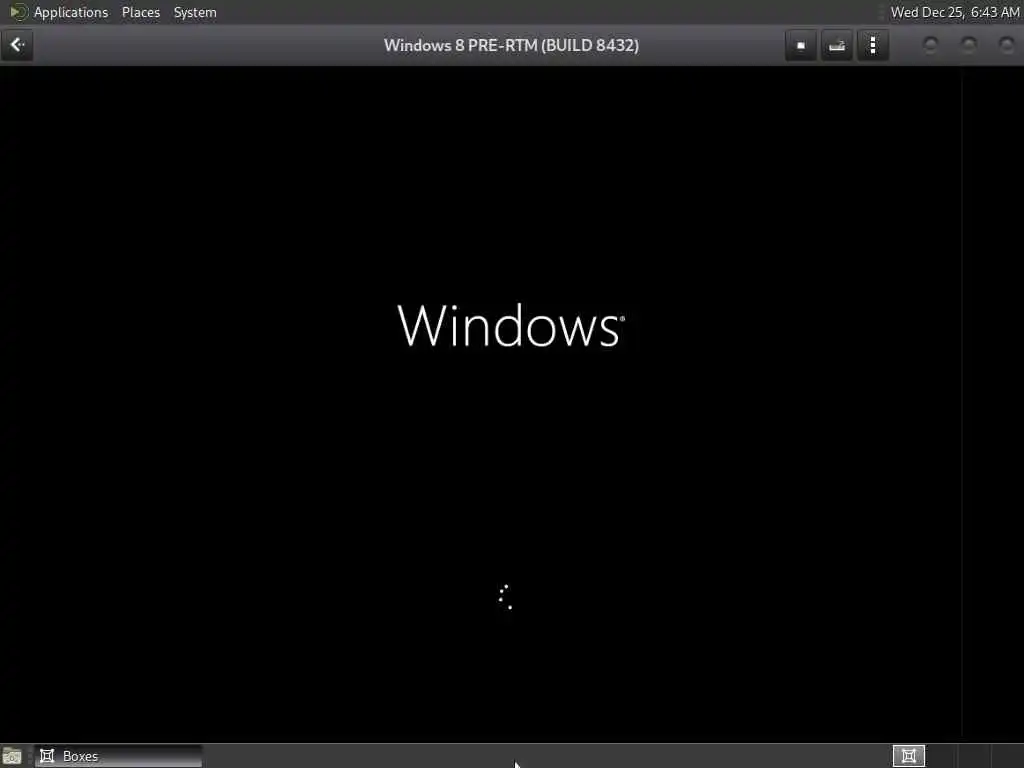
Task: Toggle fullscreen with the square header button
Action: coord(801,46)
